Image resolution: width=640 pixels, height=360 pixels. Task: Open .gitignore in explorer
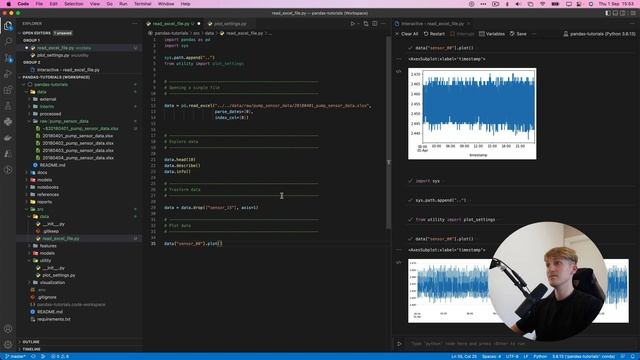pos(47,297)
